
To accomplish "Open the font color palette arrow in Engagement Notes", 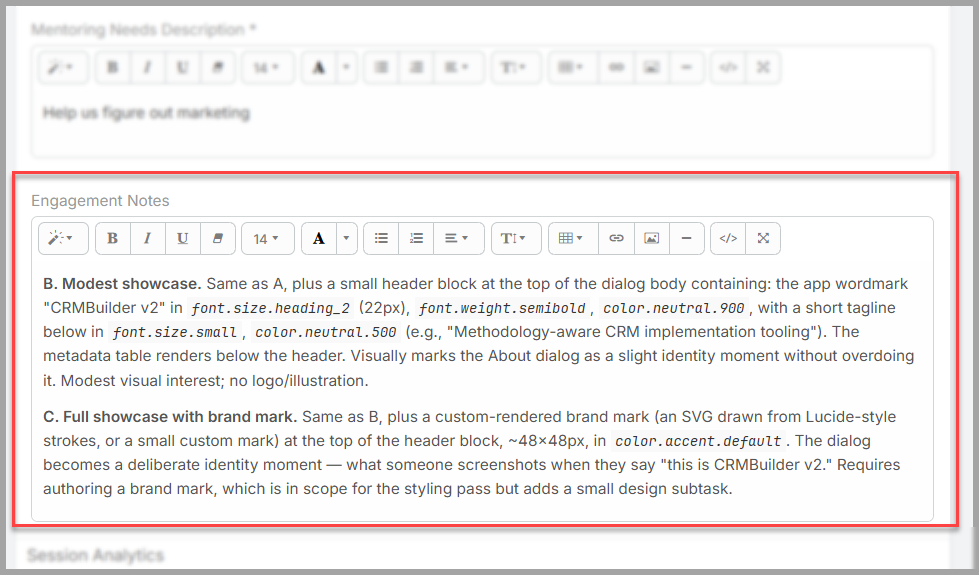I will click(x=347, y=238).
